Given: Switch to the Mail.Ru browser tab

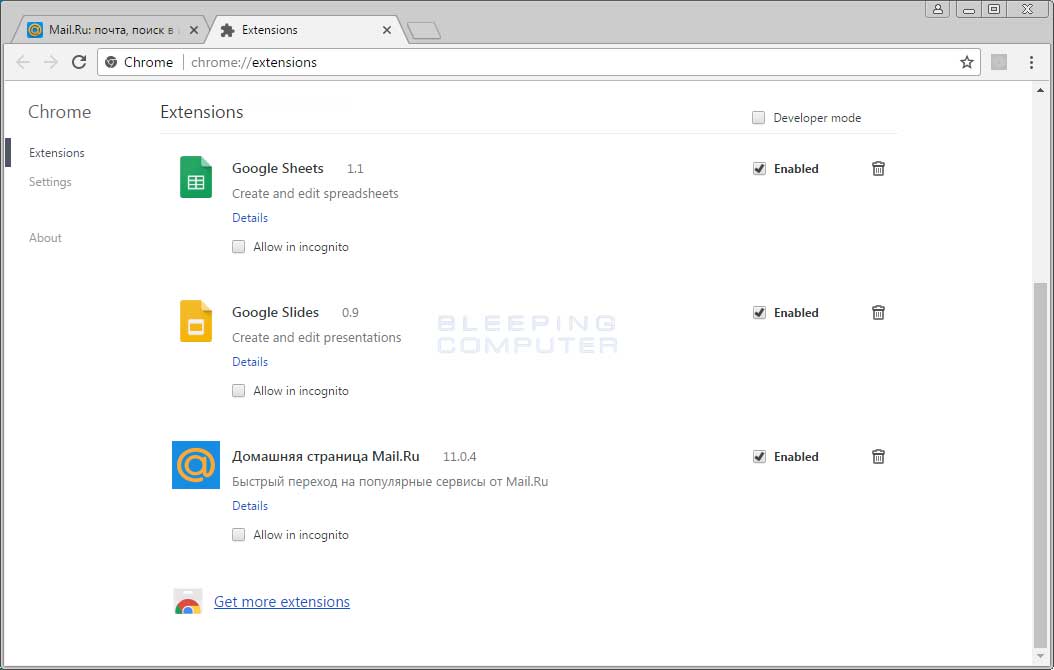Looking at the screenshot, I should point(110,29).
